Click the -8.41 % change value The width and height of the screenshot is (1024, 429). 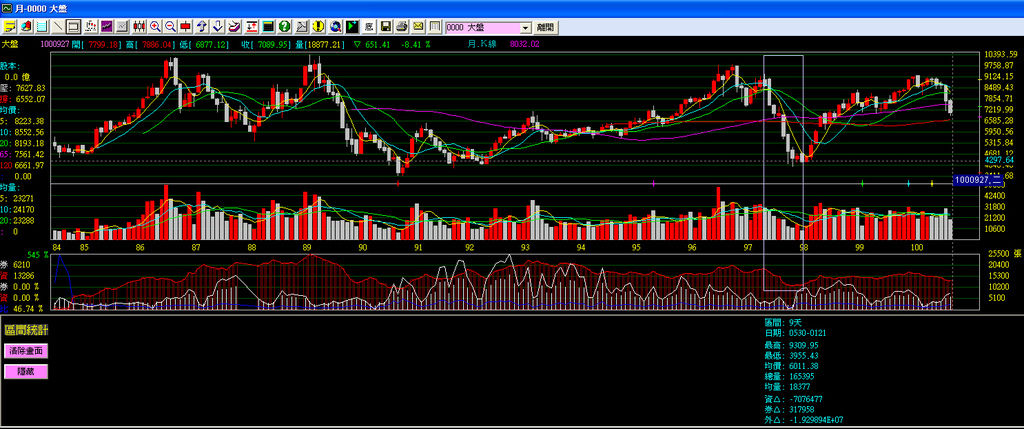pos(415,44)
